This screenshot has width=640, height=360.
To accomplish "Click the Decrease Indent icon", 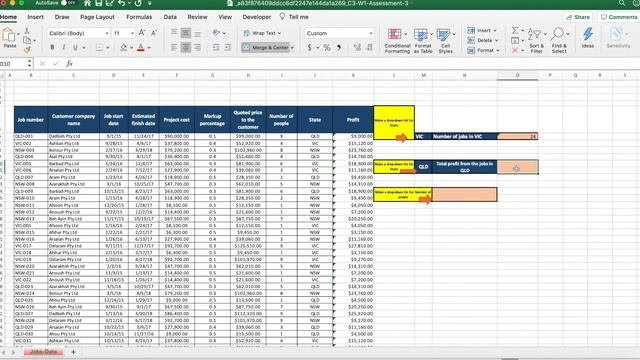I will [216, 48].
